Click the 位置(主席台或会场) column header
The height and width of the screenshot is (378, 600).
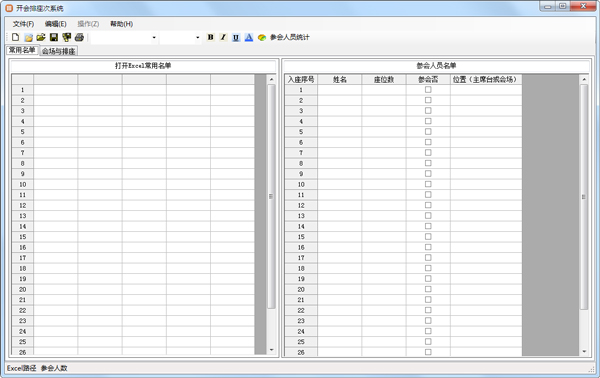(486, 80)
